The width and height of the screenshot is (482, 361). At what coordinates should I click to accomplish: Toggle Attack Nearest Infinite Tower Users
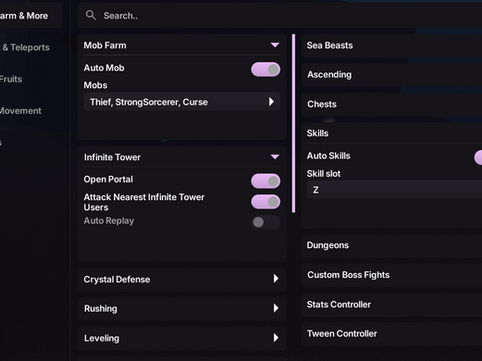pos(265,202)
